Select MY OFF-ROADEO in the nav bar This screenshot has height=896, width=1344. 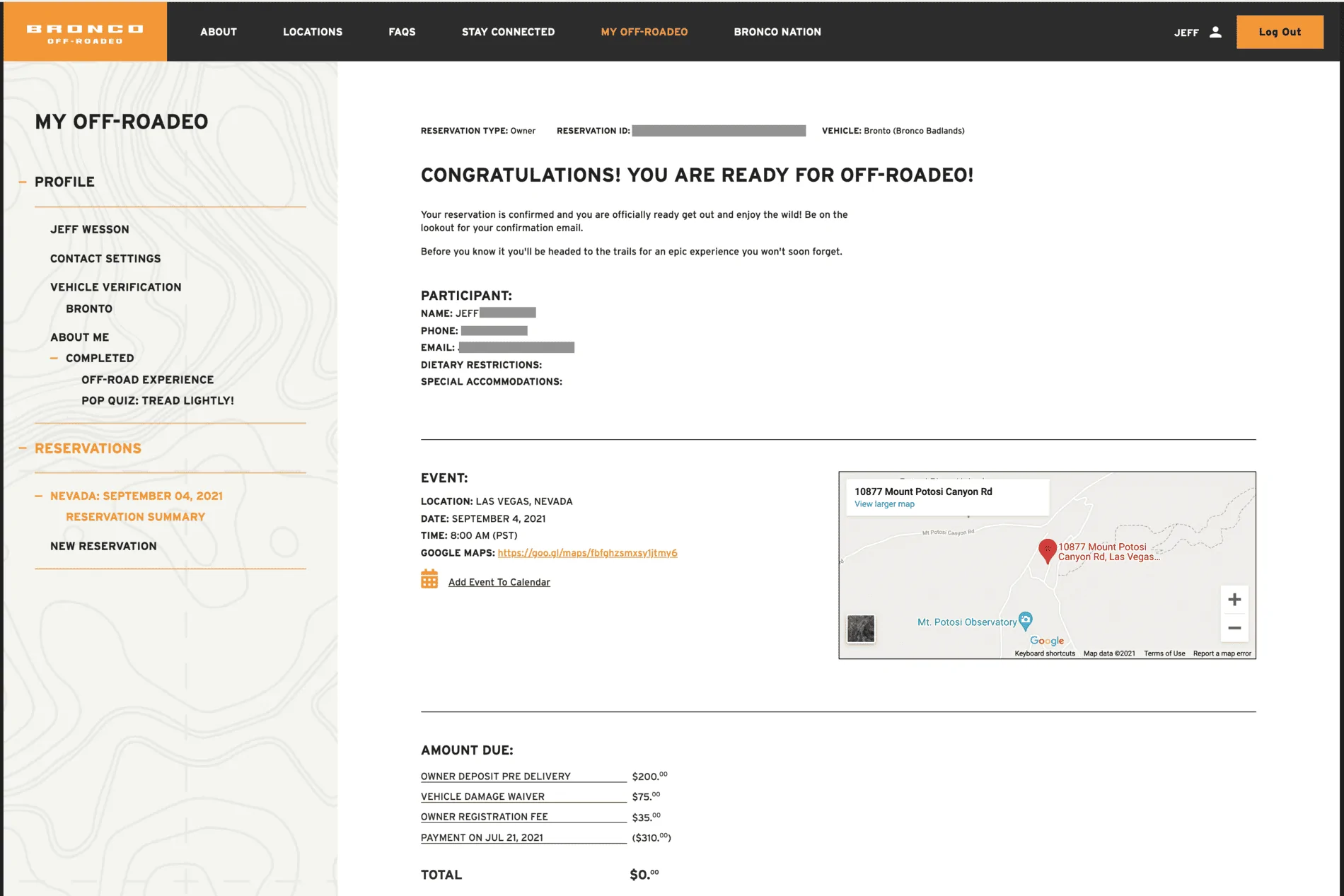644,32
